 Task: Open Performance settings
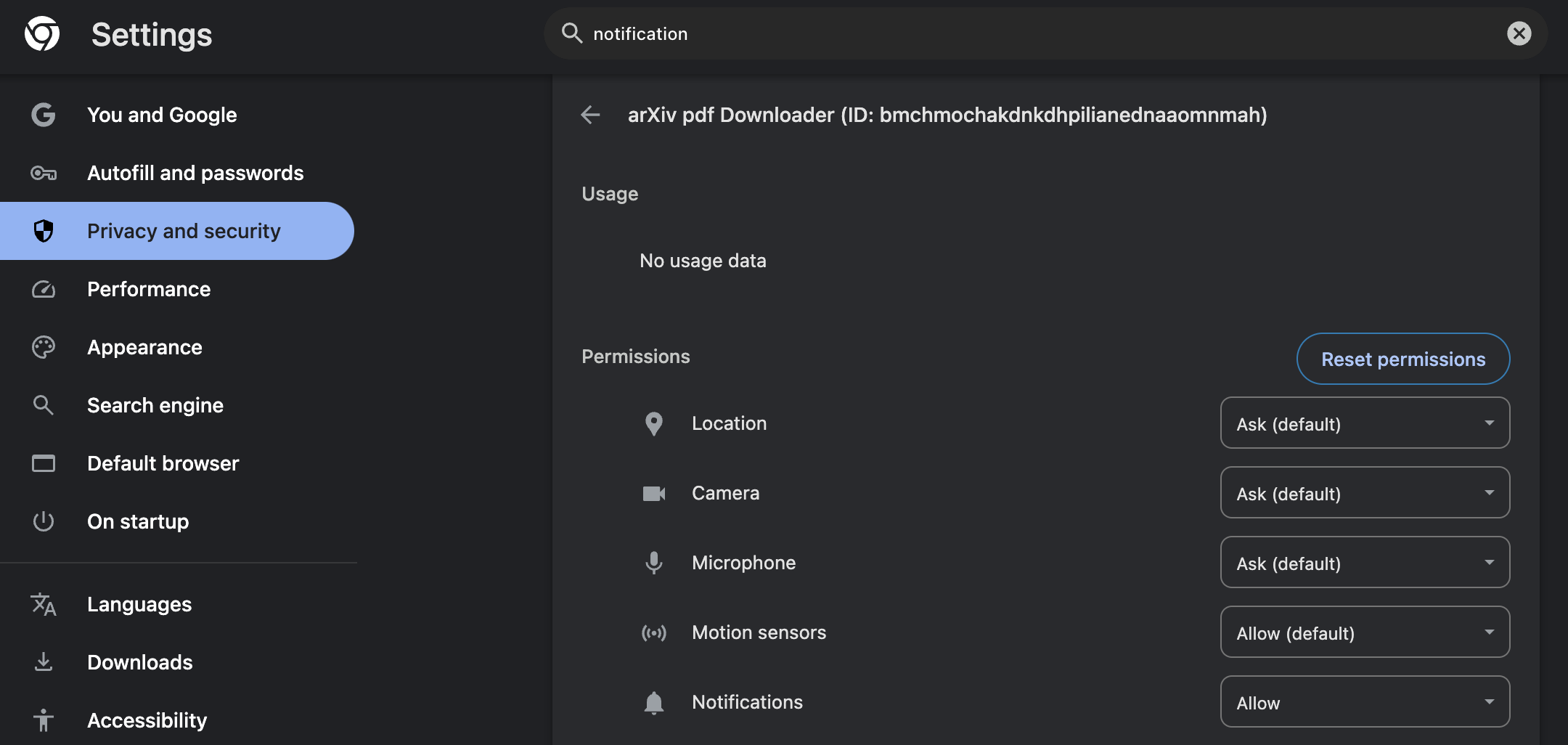[177, 289]
